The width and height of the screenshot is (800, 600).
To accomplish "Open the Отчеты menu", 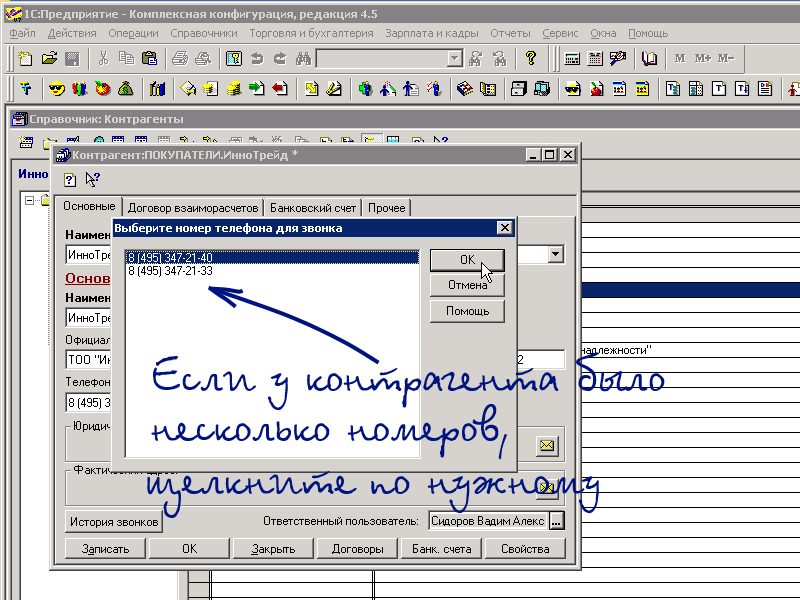I will 510,33.
